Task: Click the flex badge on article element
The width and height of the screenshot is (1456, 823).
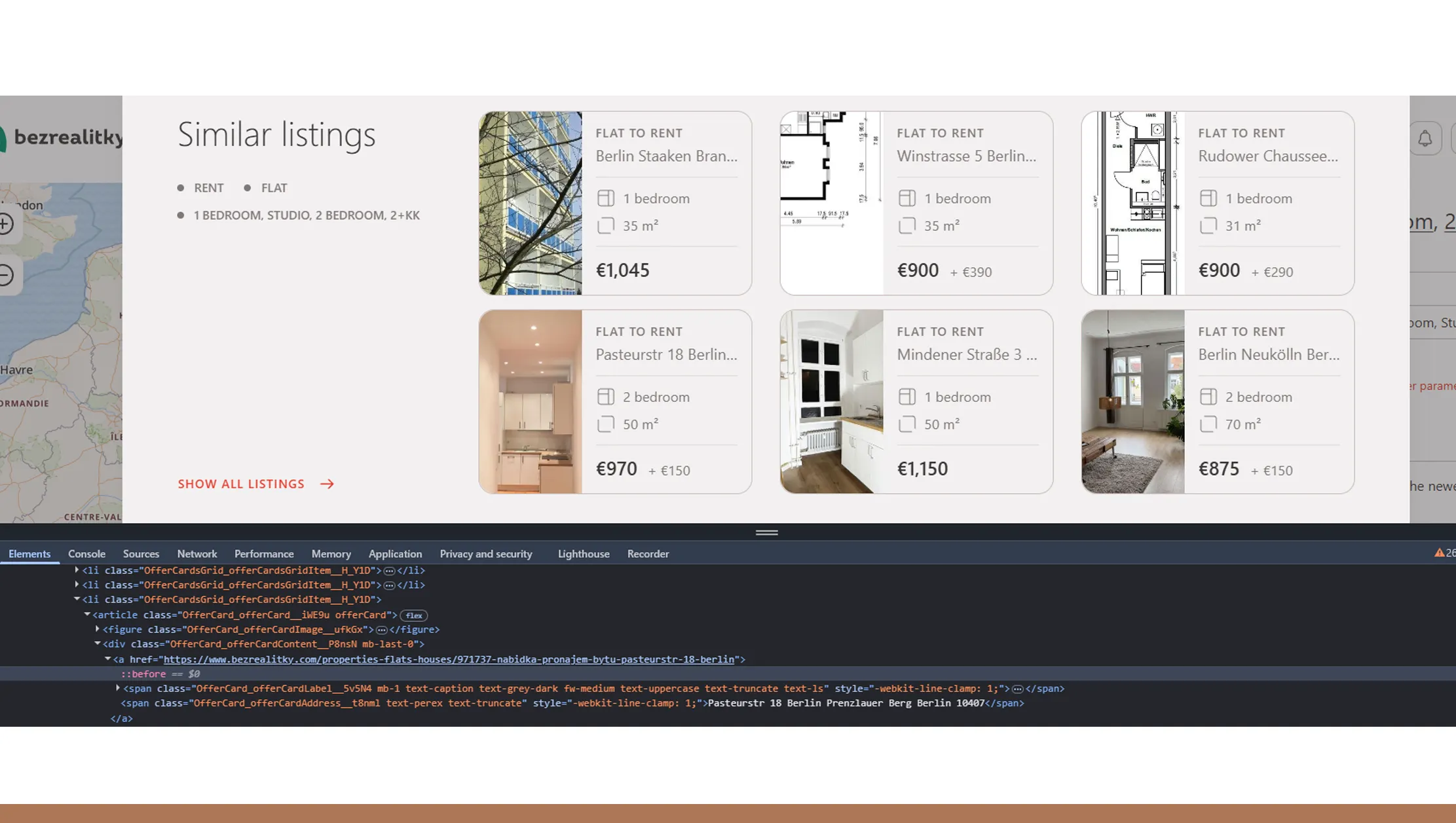Action: [413, 615]
